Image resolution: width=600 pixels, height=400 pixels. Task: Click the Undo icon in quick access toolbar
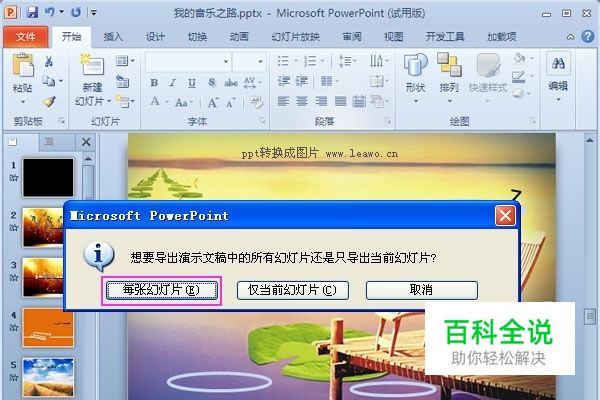tap(49, 12)
